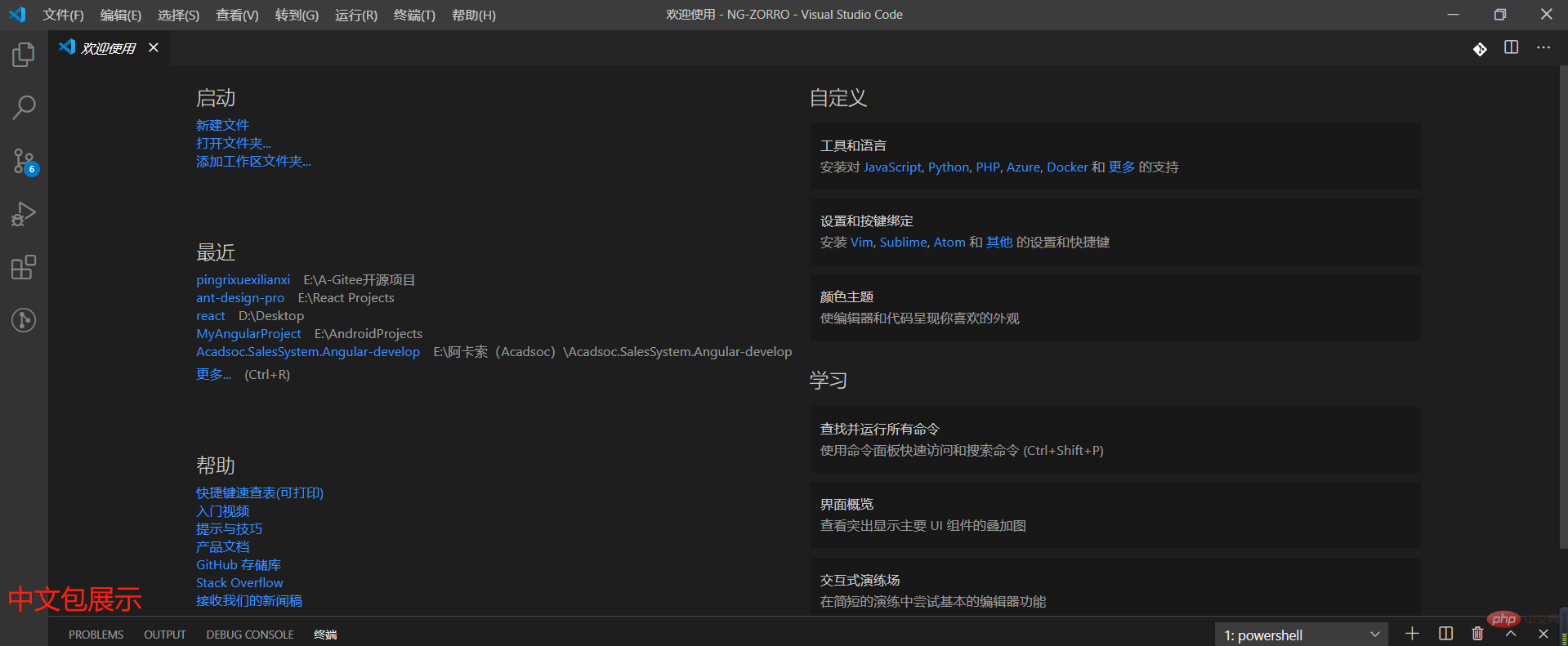This screenshot has height=646, width=1568.
Task: Open the Extensions view
Action: [x=24, y=267]
